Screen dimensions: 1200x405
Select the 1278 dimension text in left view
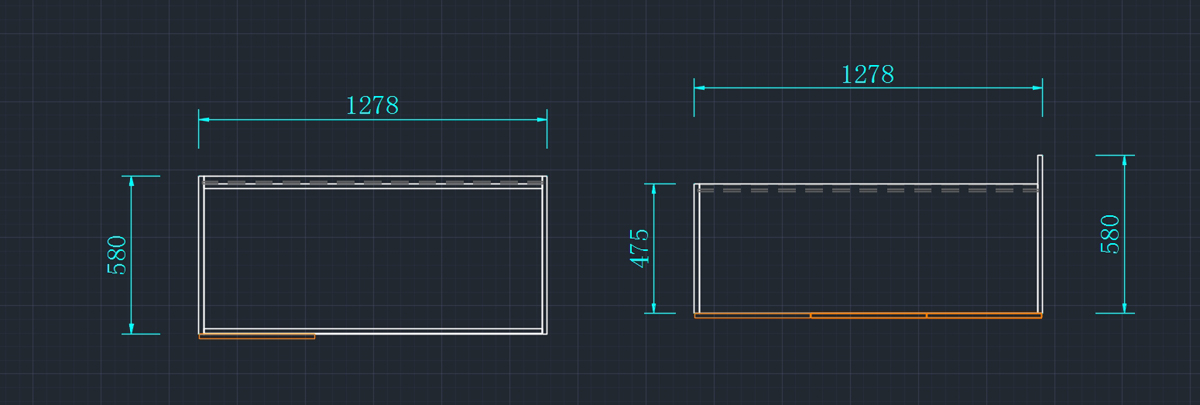(372, 105)
